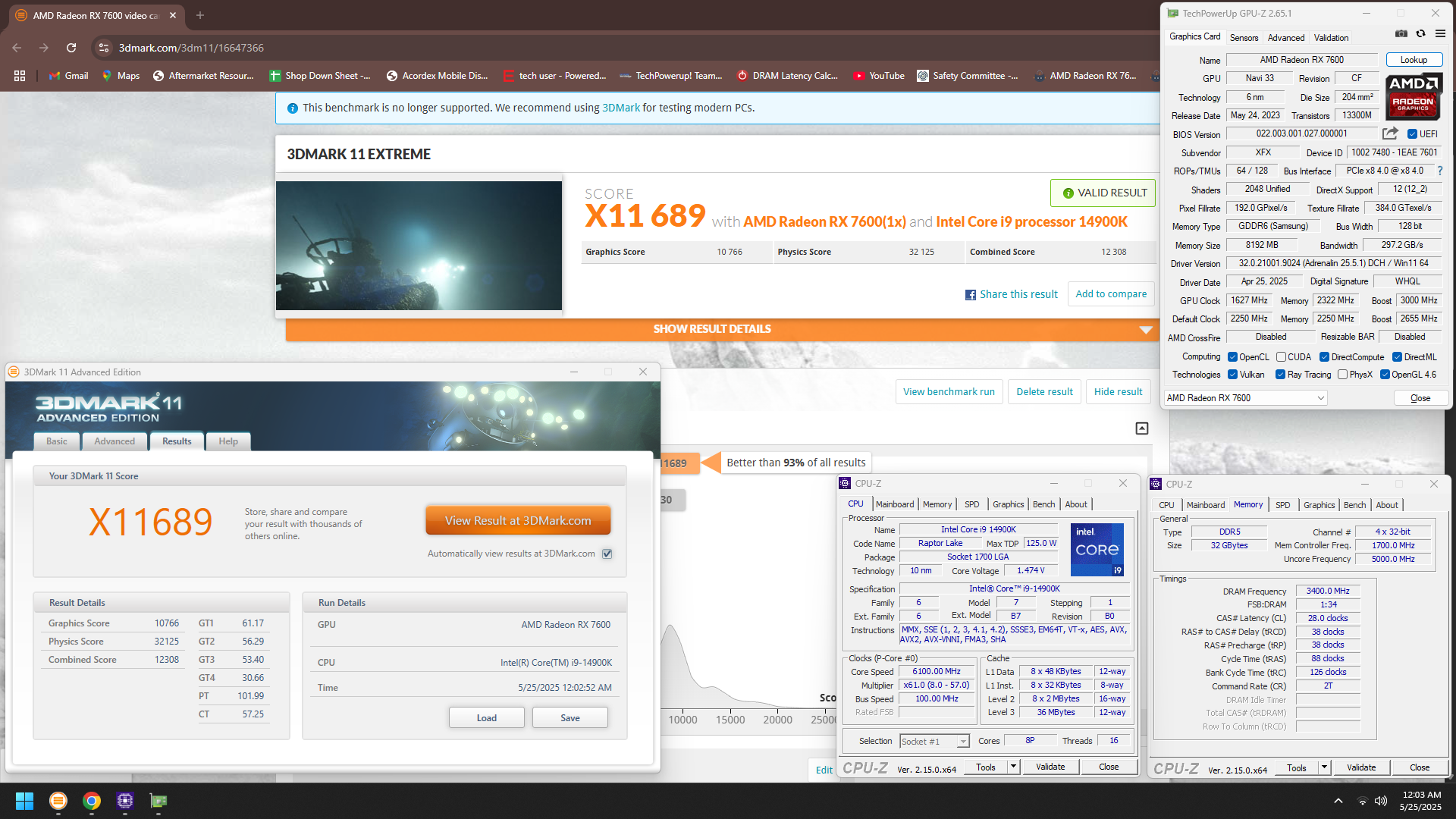The width and height of the screenshot is (1456, 819).
Task: Click Save button in Run Details
Action: pyautogui.click(x=570, y=718)
